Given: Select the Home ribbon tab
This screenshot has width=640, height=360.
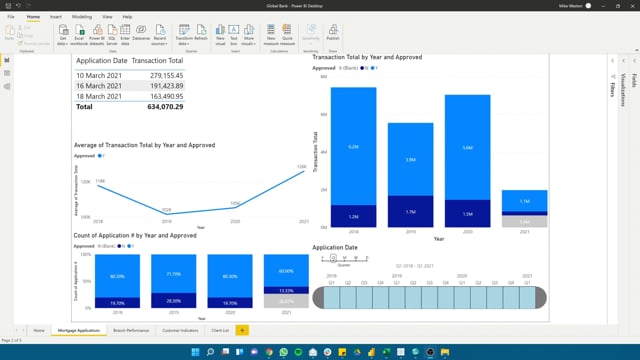Looking at the screenshot, I should coord(33,17).
